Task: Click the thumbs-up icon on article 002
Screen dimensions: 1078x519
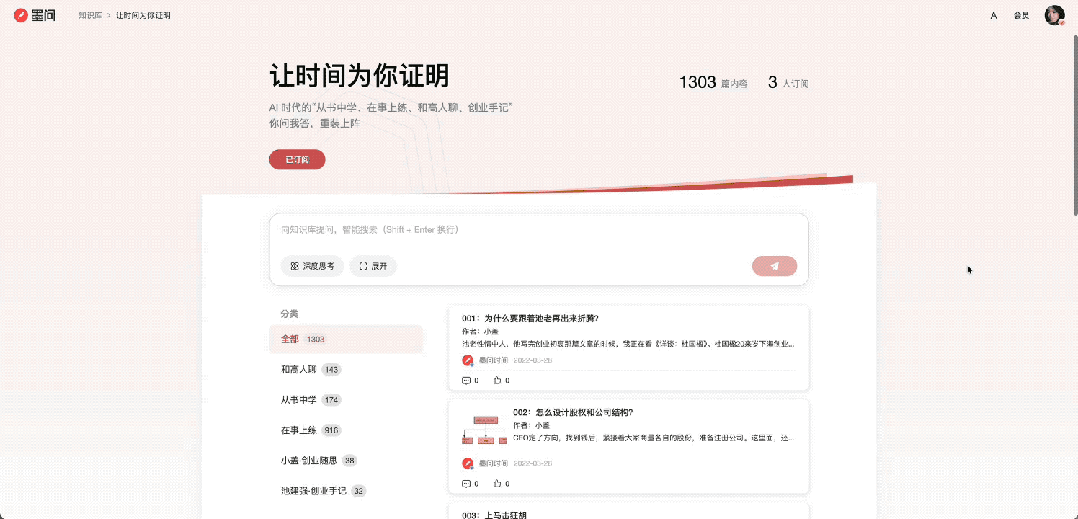Action: [497, 483]
